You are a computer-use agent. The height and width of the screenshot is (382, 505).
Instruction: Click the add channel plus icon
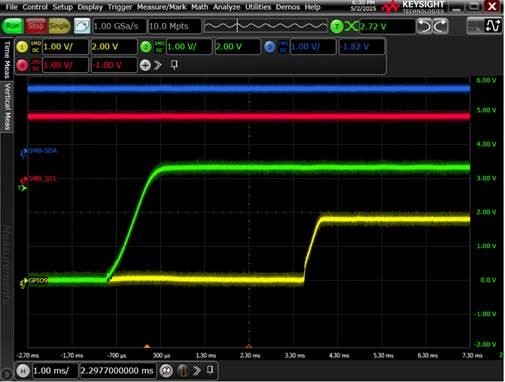[x=145, y=65]
